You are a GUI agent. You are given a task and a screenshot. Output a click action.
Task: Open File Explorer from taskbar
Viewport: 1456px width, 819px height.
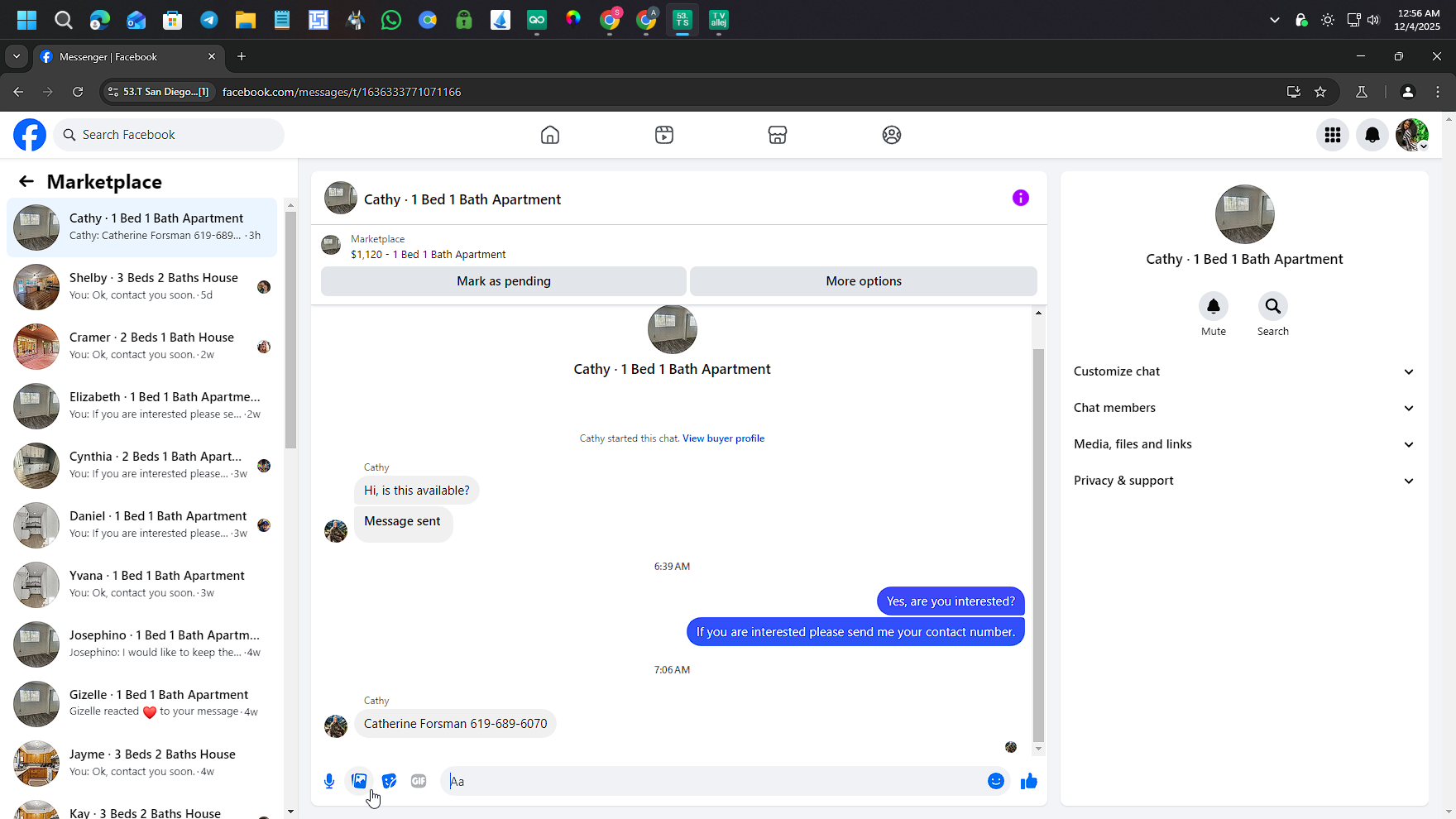click(246, 20)
